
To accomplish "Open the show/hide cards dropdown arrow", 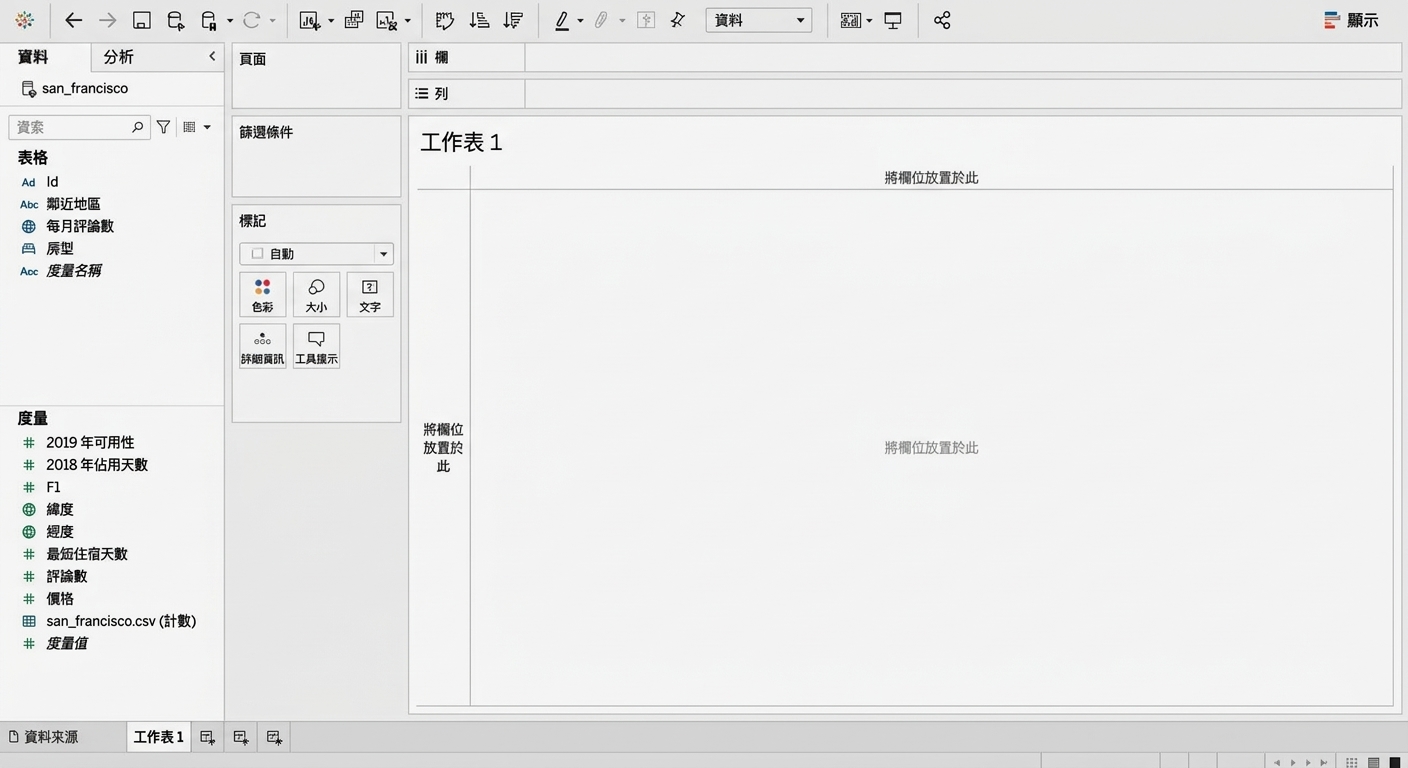I will tap(869, 20).
